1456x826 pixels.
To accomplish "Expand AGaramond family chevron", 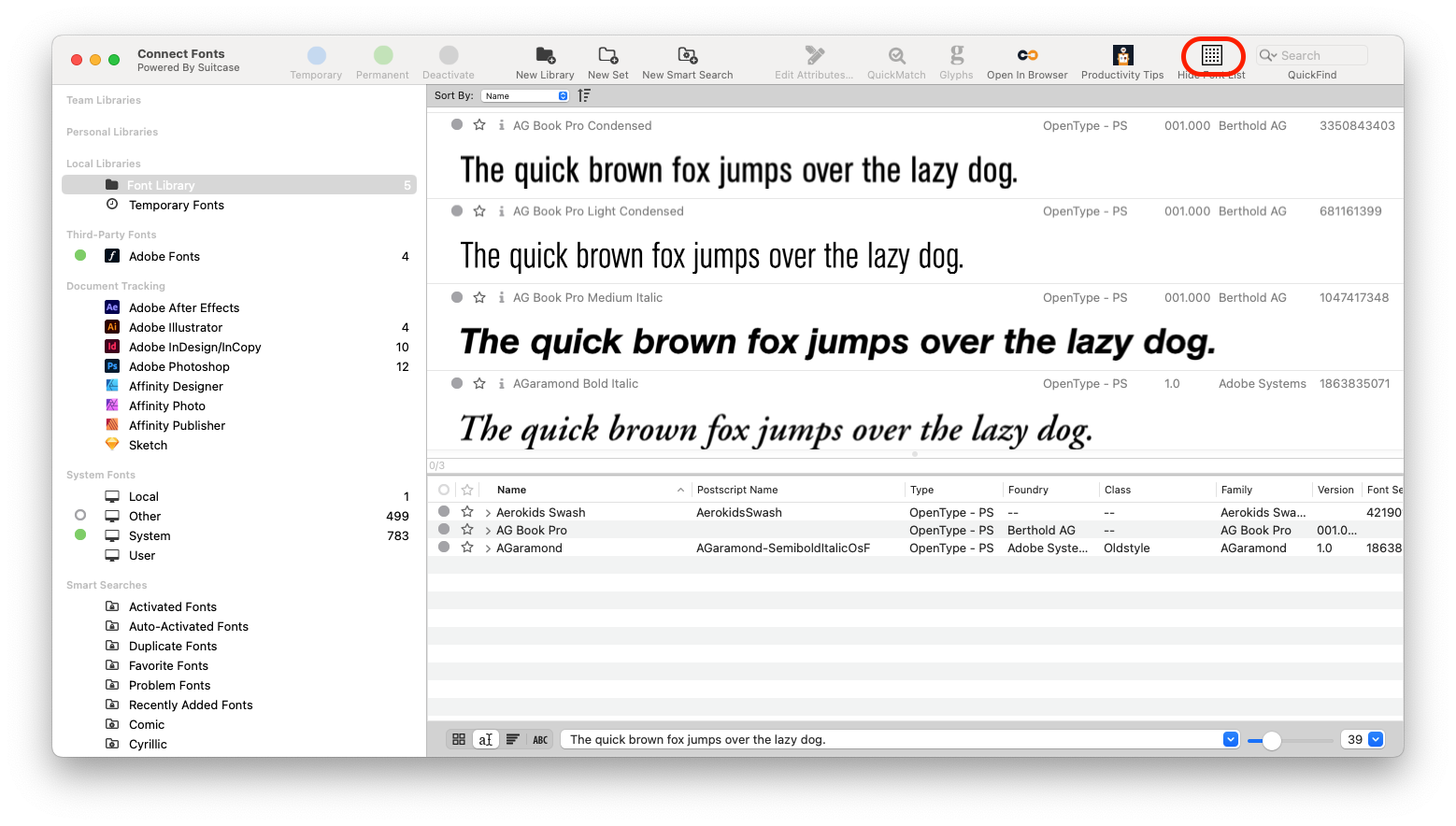I will tap(488, 548).
